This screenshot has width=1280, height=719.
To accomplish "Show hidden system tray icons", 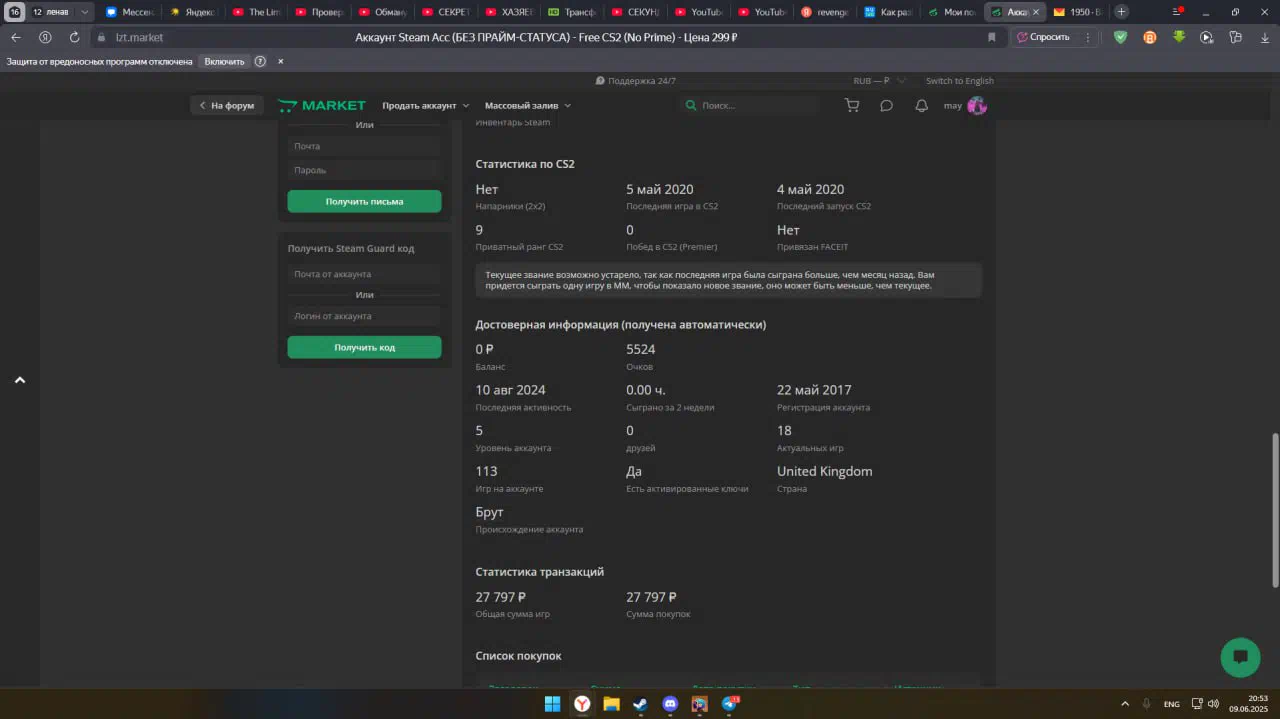I will 1124,704.
